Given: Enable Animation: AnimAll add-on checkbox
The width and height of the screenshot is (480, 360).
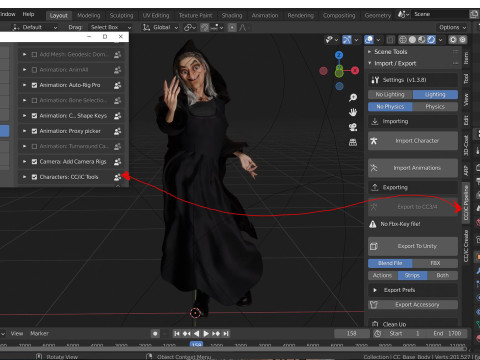Looking at the screenshot, I should (34, 70).
